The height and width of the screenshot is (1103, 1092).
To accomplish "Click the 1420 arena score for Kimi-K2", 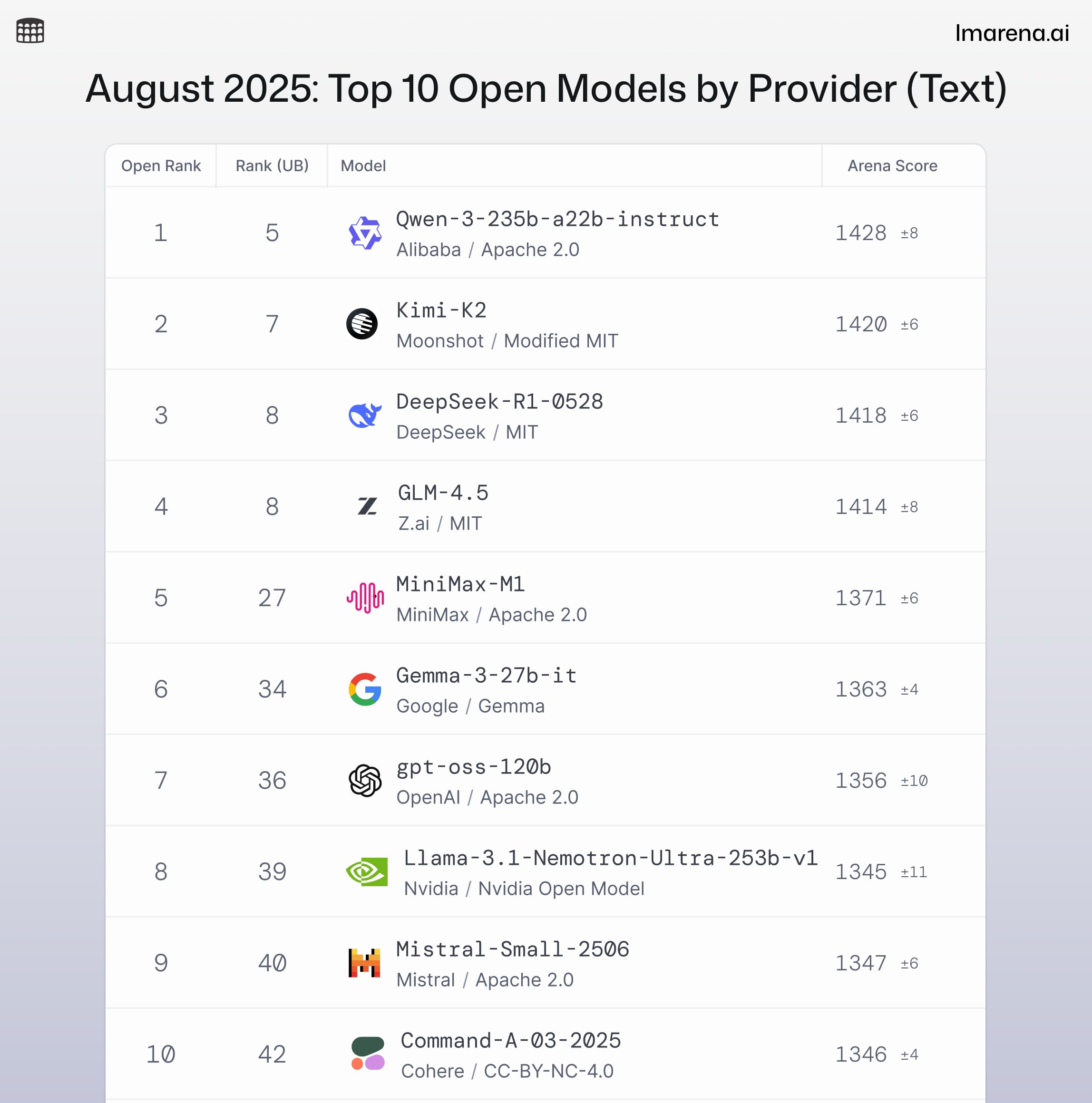I will tap(861, 324).
